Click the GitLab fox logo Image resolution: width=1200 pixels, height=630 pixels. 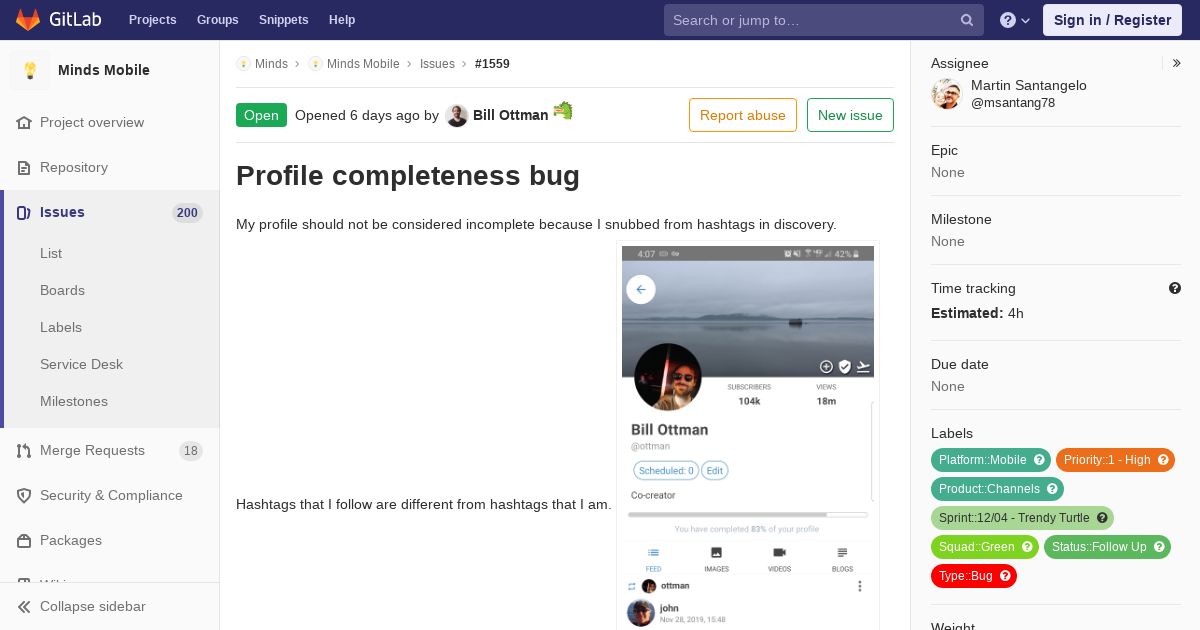pos(28,19)
